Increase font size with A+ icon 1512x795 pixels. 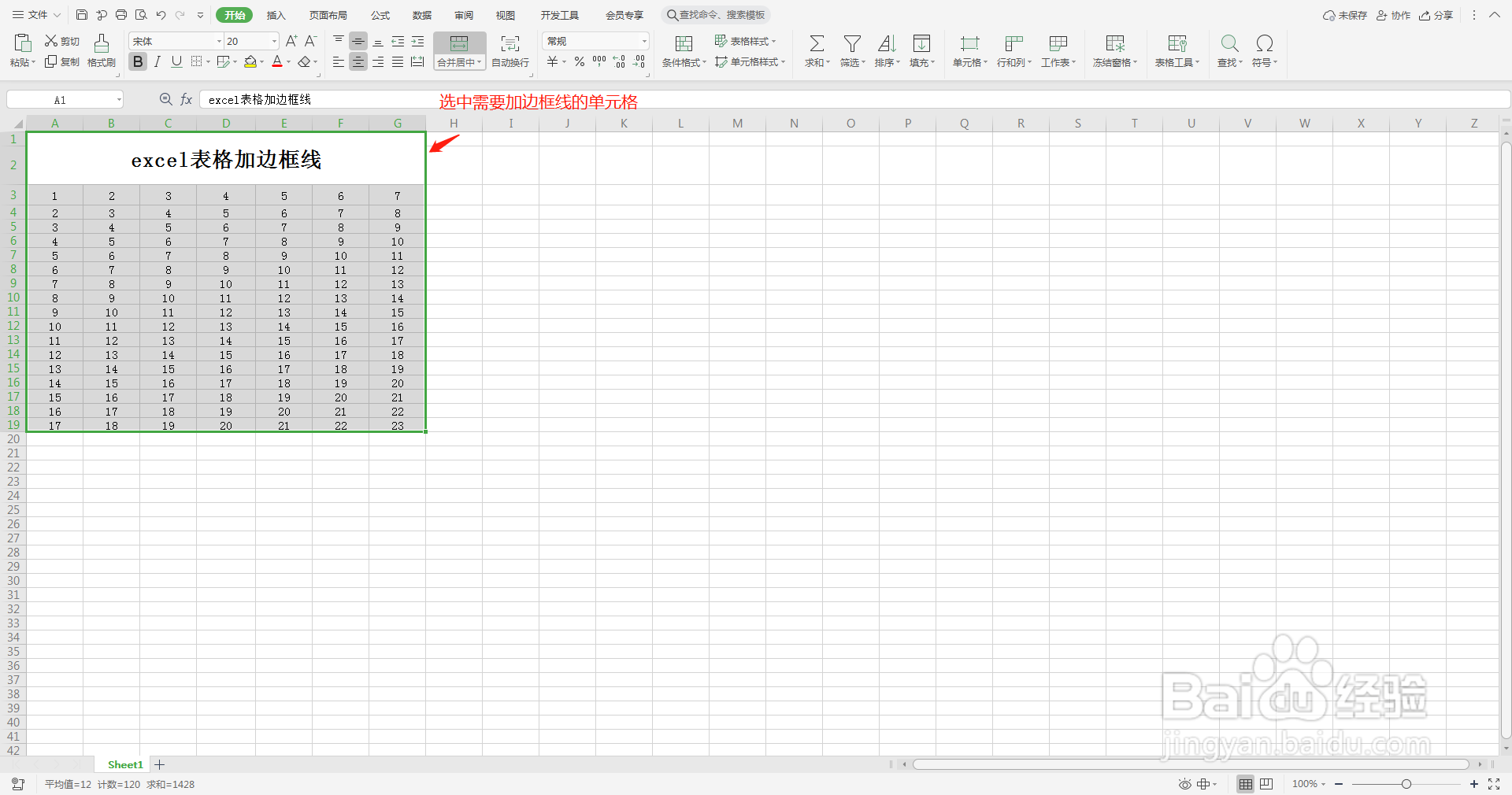point(291,41)
